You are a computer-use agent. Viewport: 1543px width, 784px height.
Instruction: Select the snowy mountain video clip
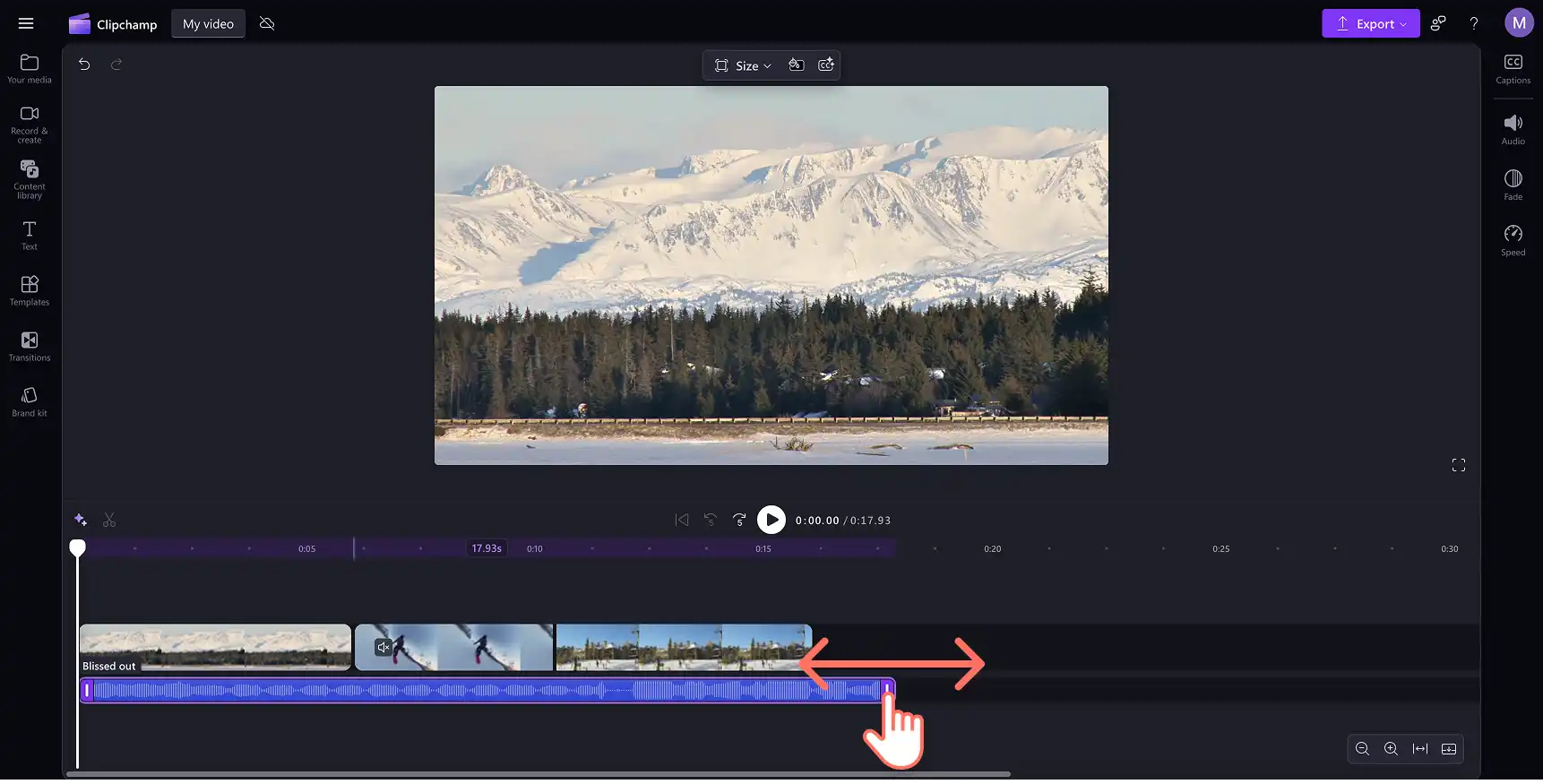point(215,648)
